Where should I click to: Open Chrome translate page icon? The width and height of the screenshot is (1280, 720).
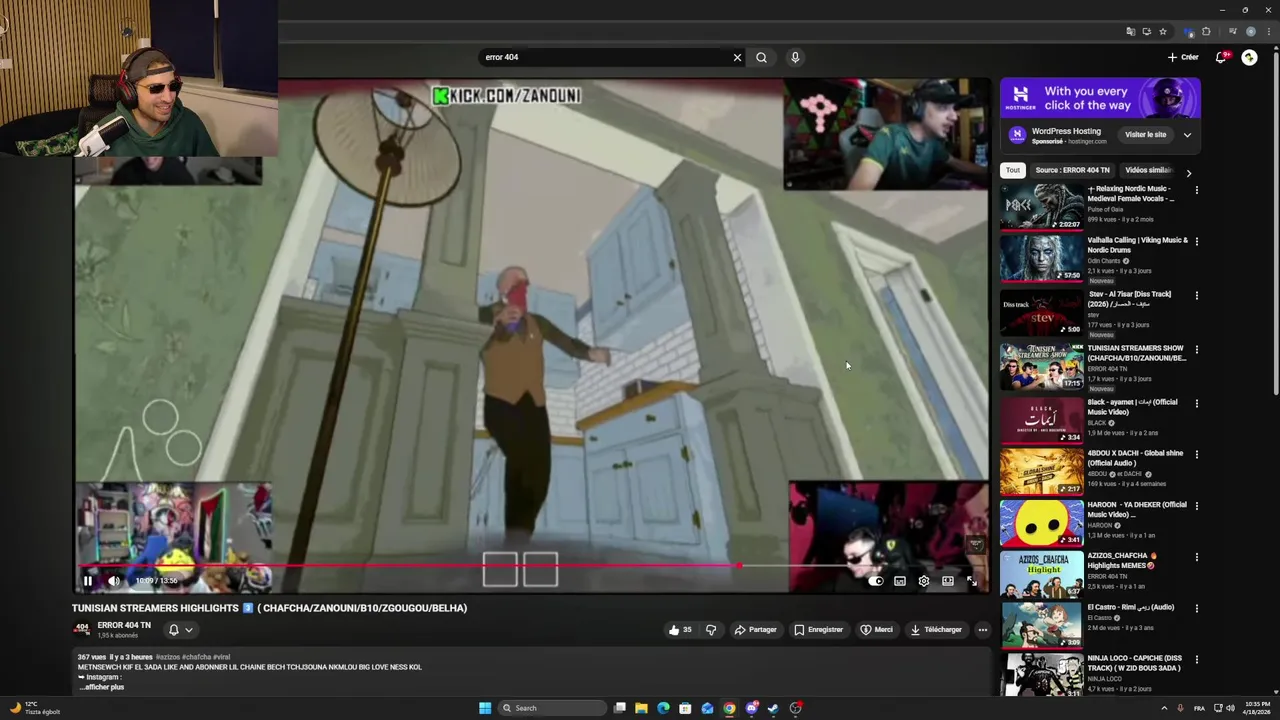tap(1131, 32)
